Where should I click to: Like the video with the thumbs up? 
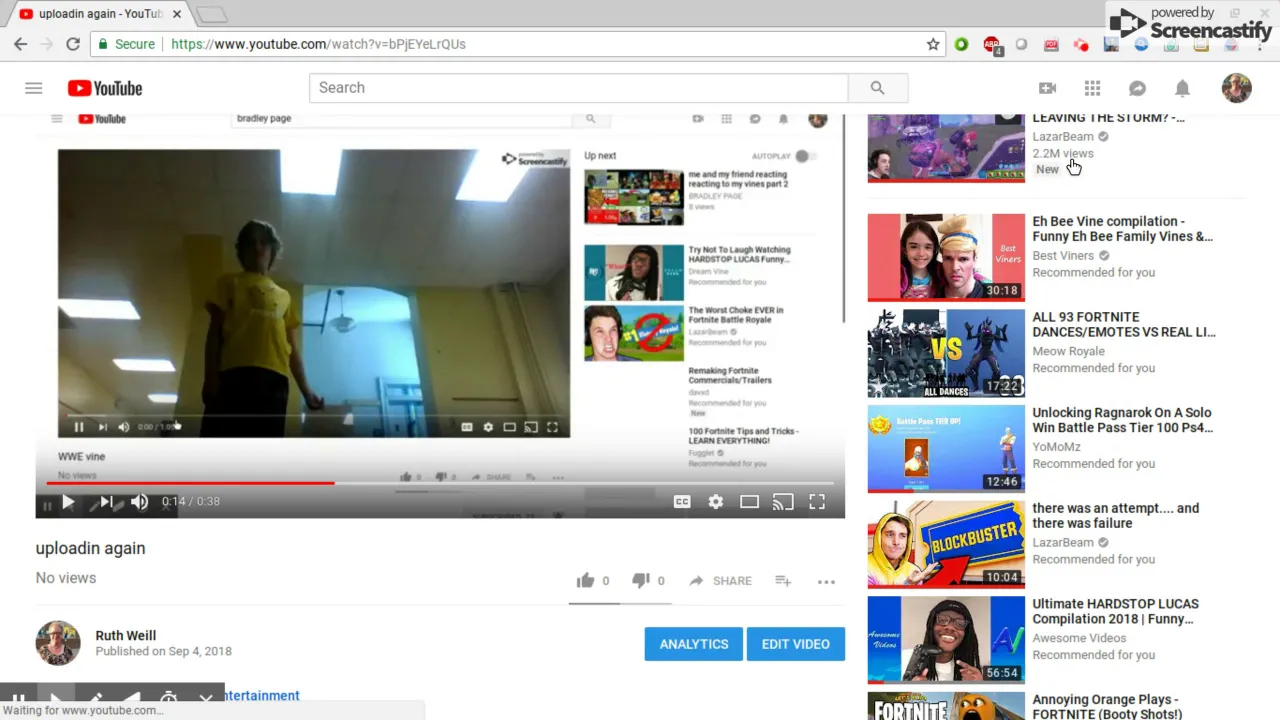tap(585, 580)
